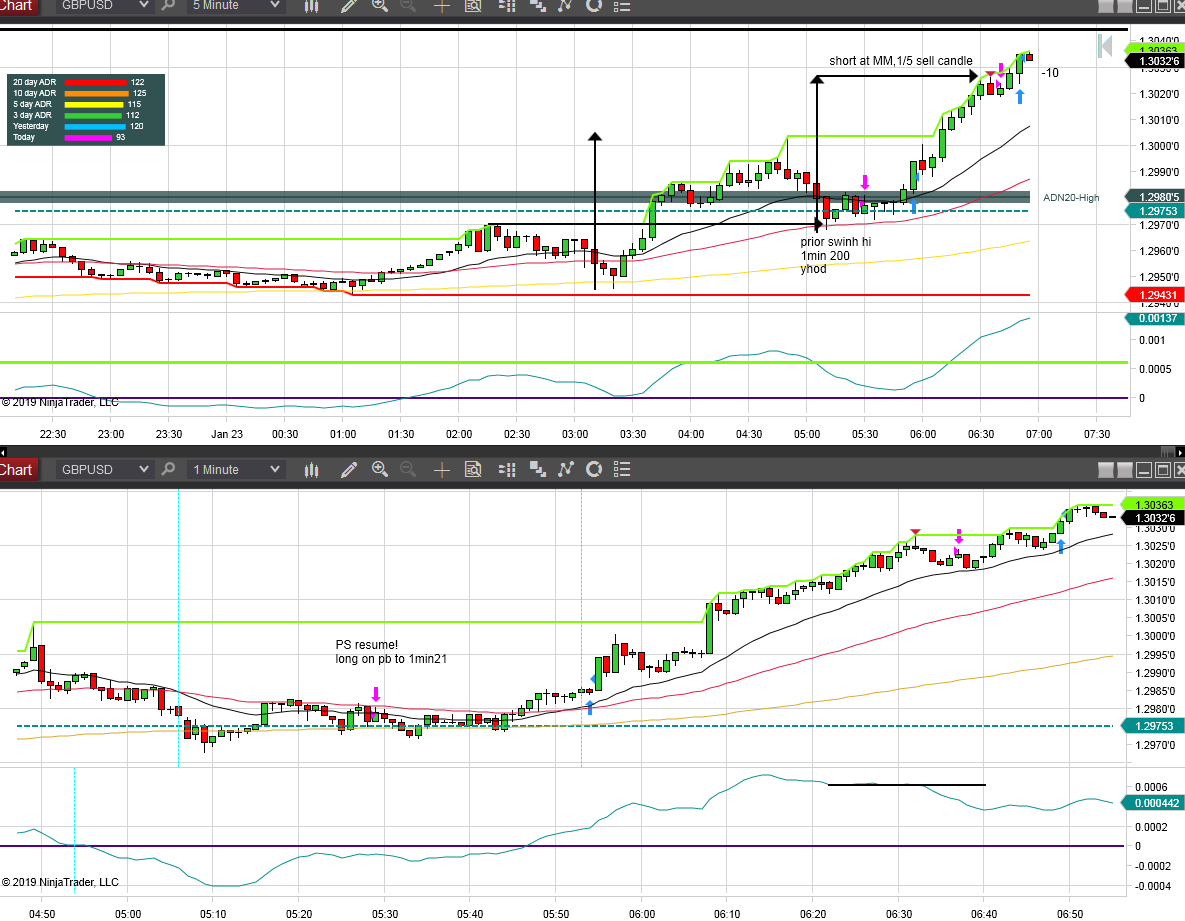Open drawing tools pencil in 1 Minute chart
1185x921 pixels.
[x=349, y=470]
